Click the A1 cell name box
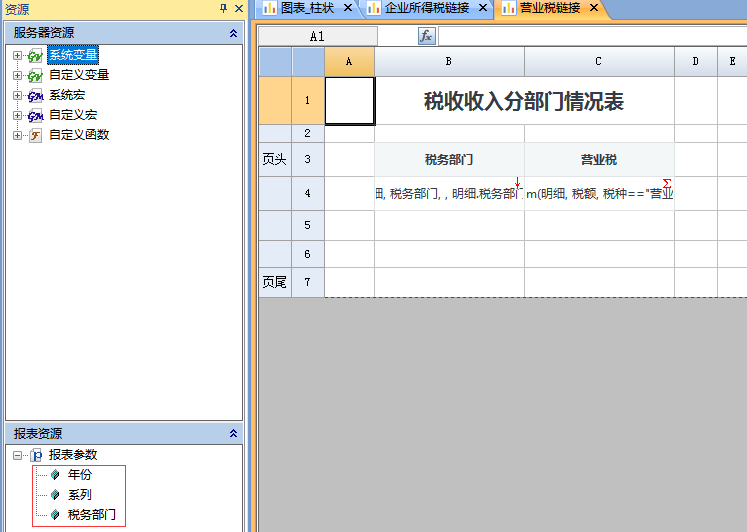Image resolution: width=747 pixels, height=532 pixels. pos(317,36)
